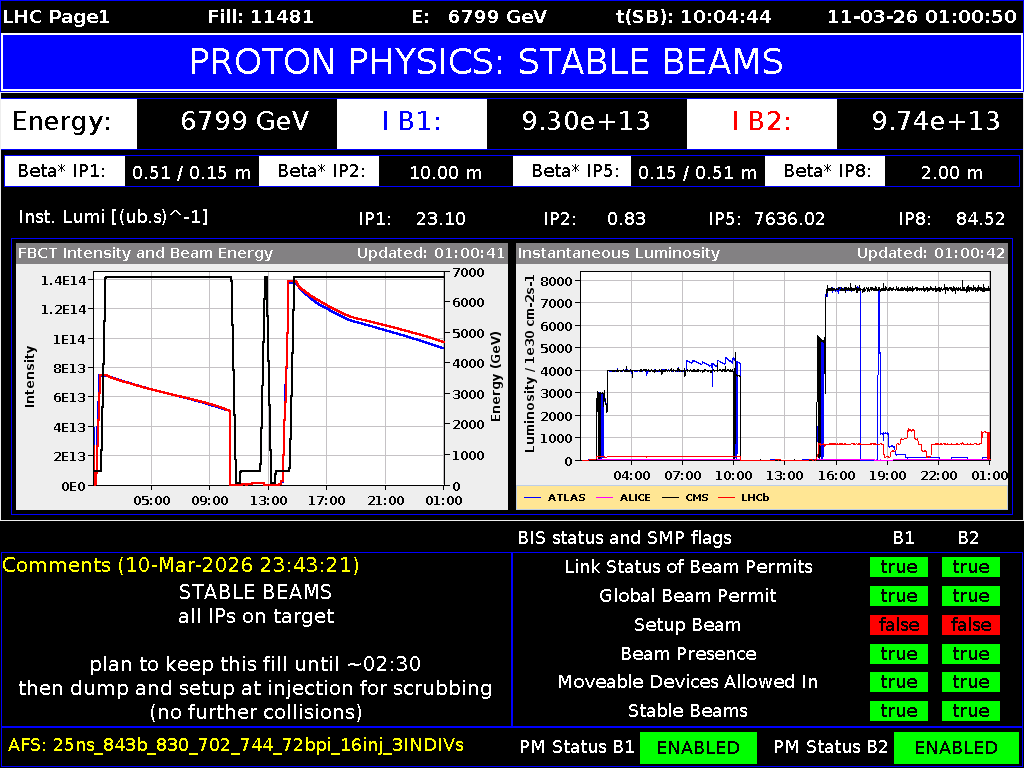Select the I B2 intensity value 9.74e+13

point(938,124)
